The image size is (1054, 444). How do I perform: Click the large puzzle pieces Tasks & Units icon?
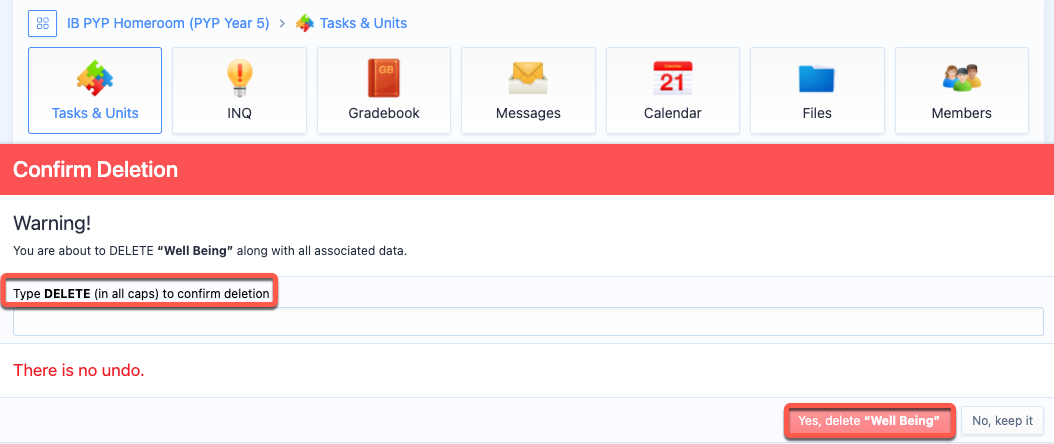click(x=95, y=79)
